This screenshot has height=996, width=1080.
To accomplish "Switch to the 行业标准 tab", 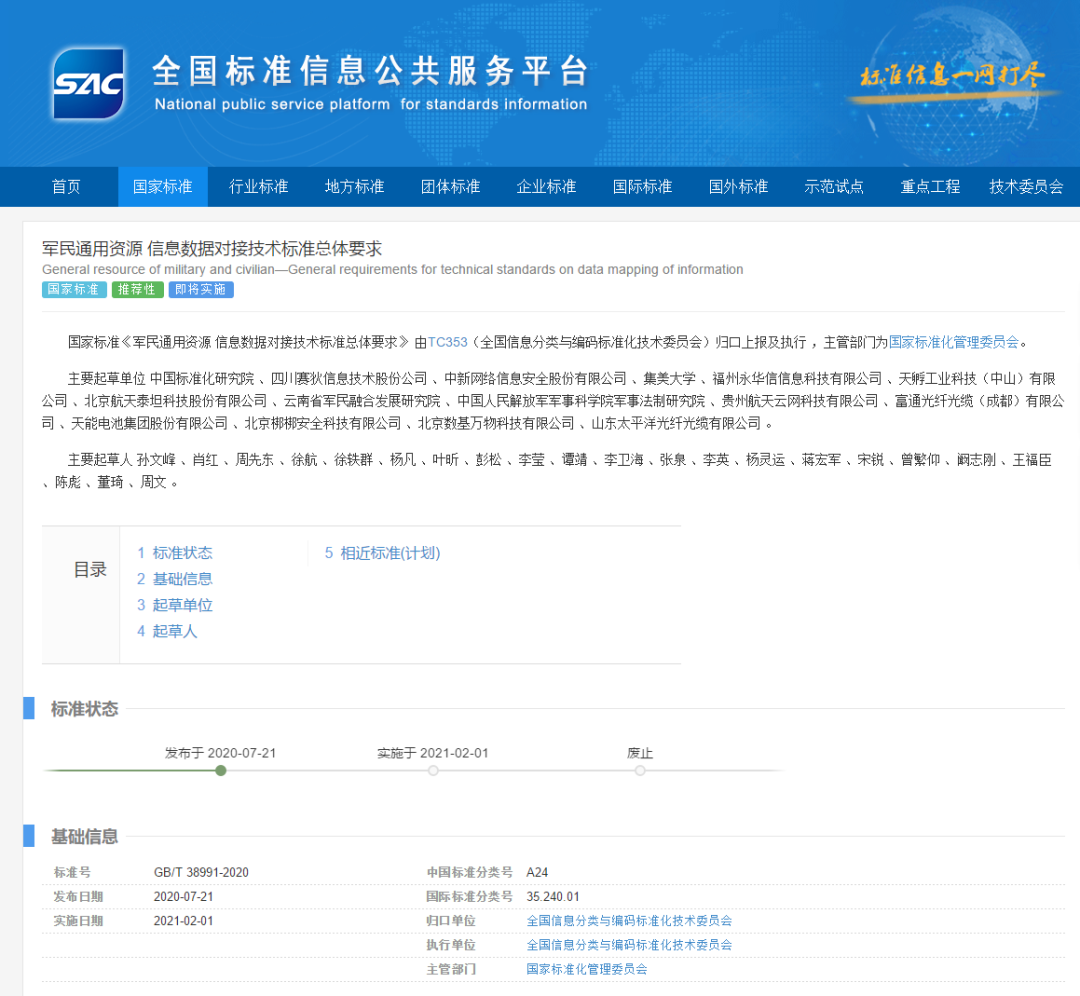I will click(258, 186).
